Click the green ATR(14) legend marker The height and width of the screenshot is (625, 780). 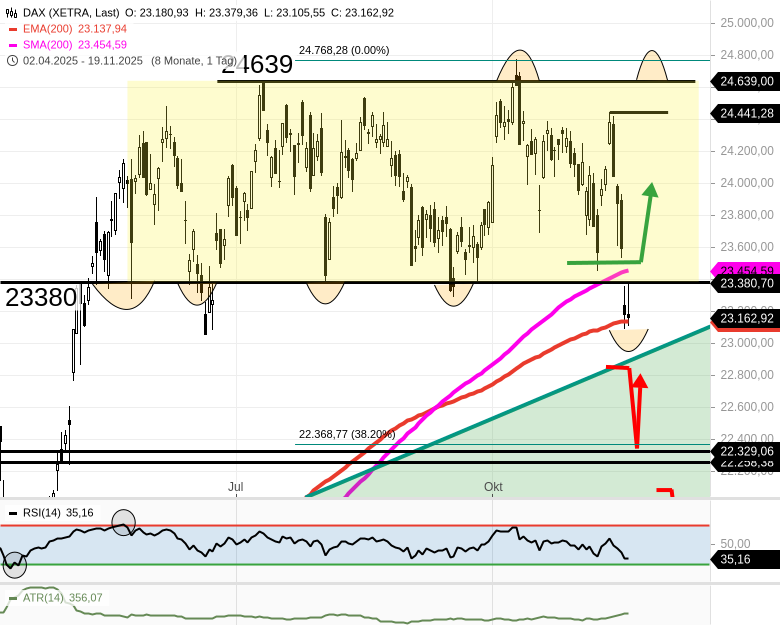[x=13, y=598]
